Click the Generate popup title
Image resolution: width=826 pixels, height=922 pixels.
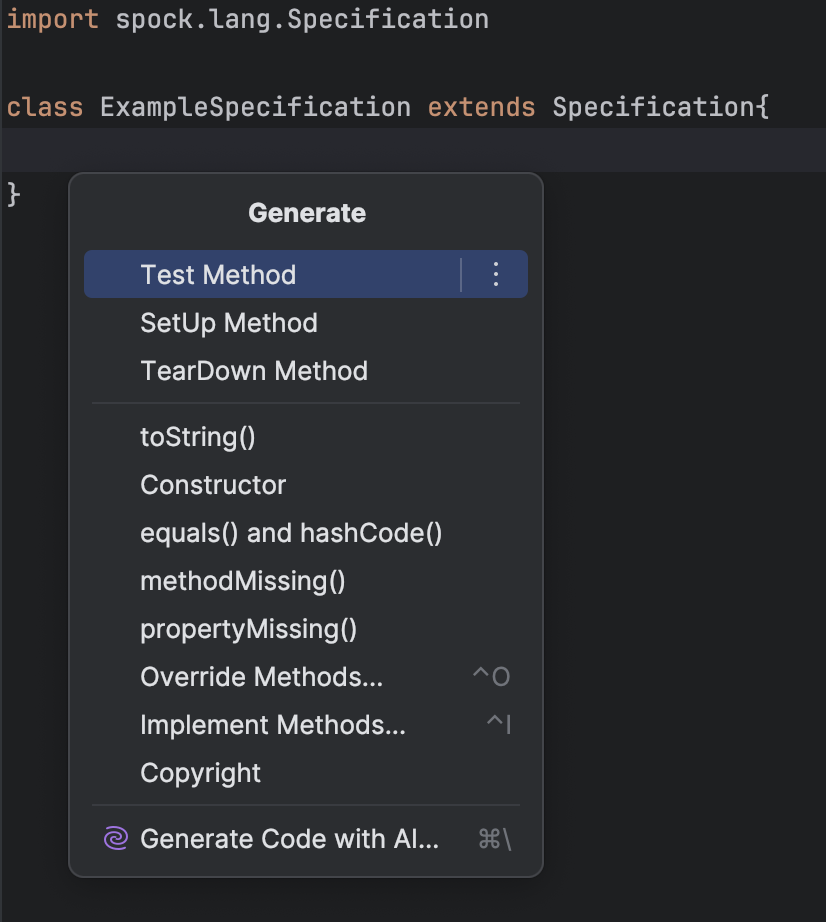tap(306, 212)
